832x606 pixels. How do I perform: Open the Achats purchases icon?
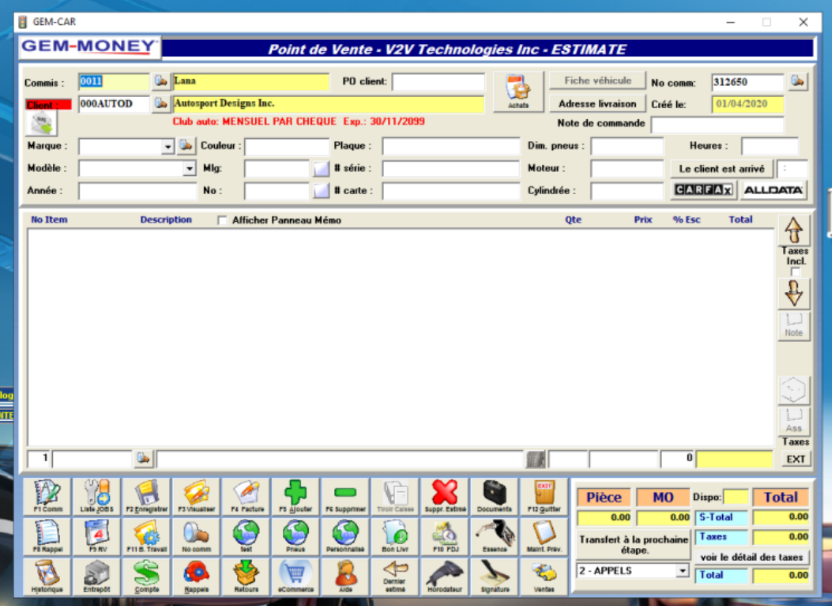coord(518,91)
